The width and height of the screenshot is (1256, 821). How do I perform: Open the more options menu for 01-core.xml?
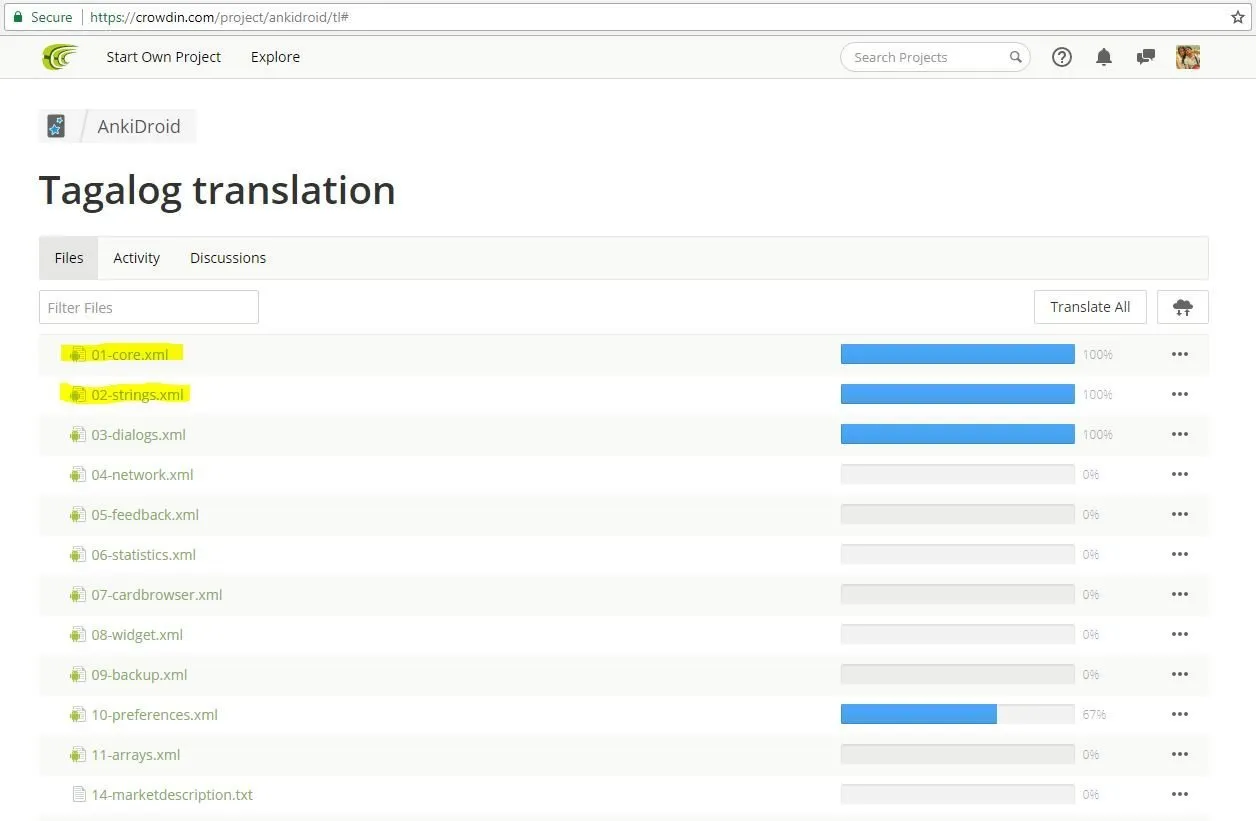point(1180,354)
